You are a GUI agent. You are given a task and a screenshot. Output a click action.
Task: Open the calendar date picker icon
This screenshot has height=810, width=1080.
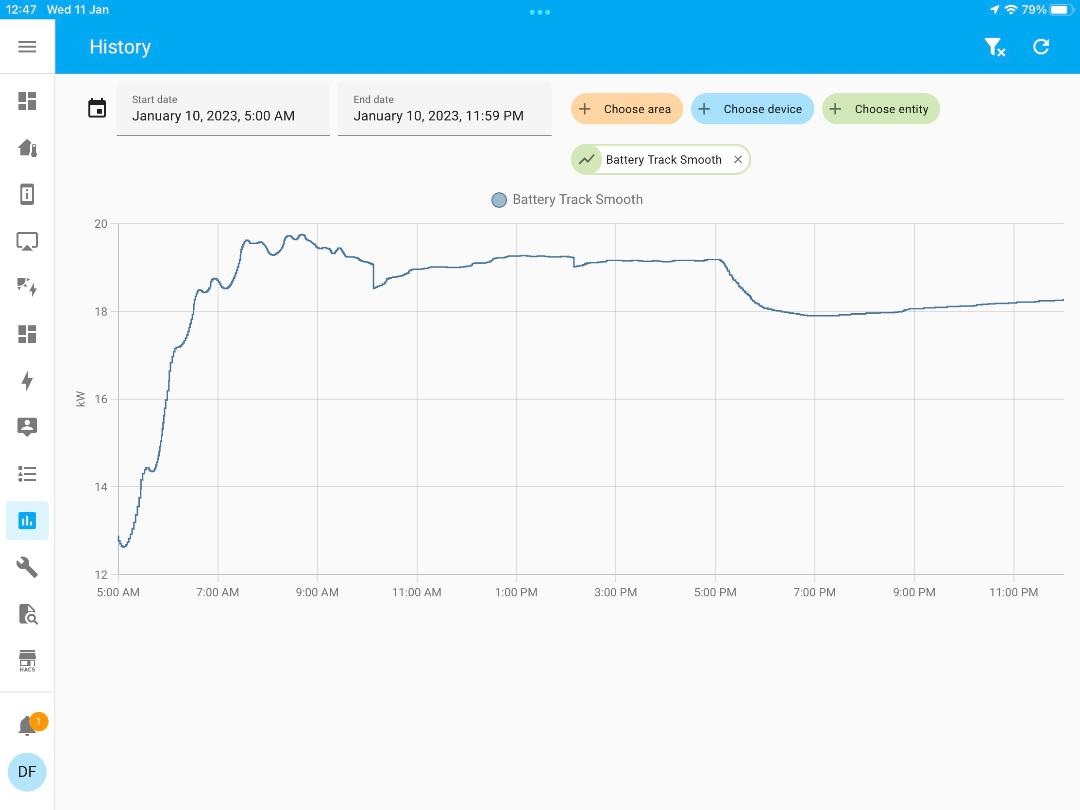97,109
